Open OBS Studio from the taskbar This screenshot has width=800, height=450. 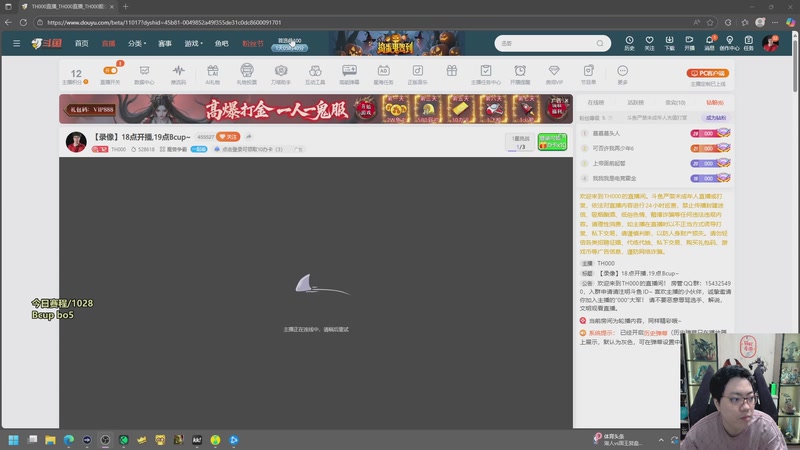(x=105, y=440)
